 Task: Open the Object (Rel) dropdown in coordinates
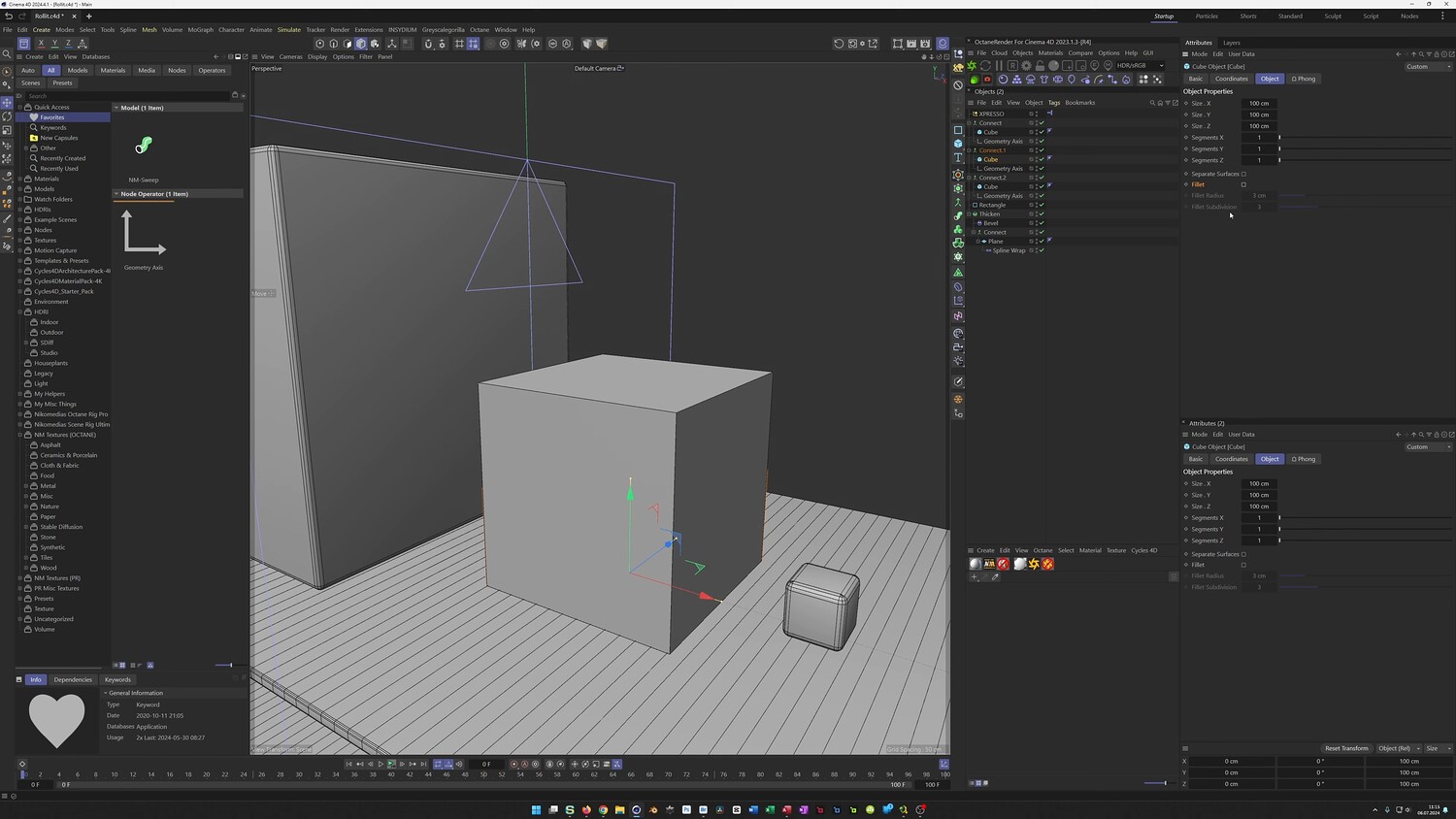[x=1398, y=748]
